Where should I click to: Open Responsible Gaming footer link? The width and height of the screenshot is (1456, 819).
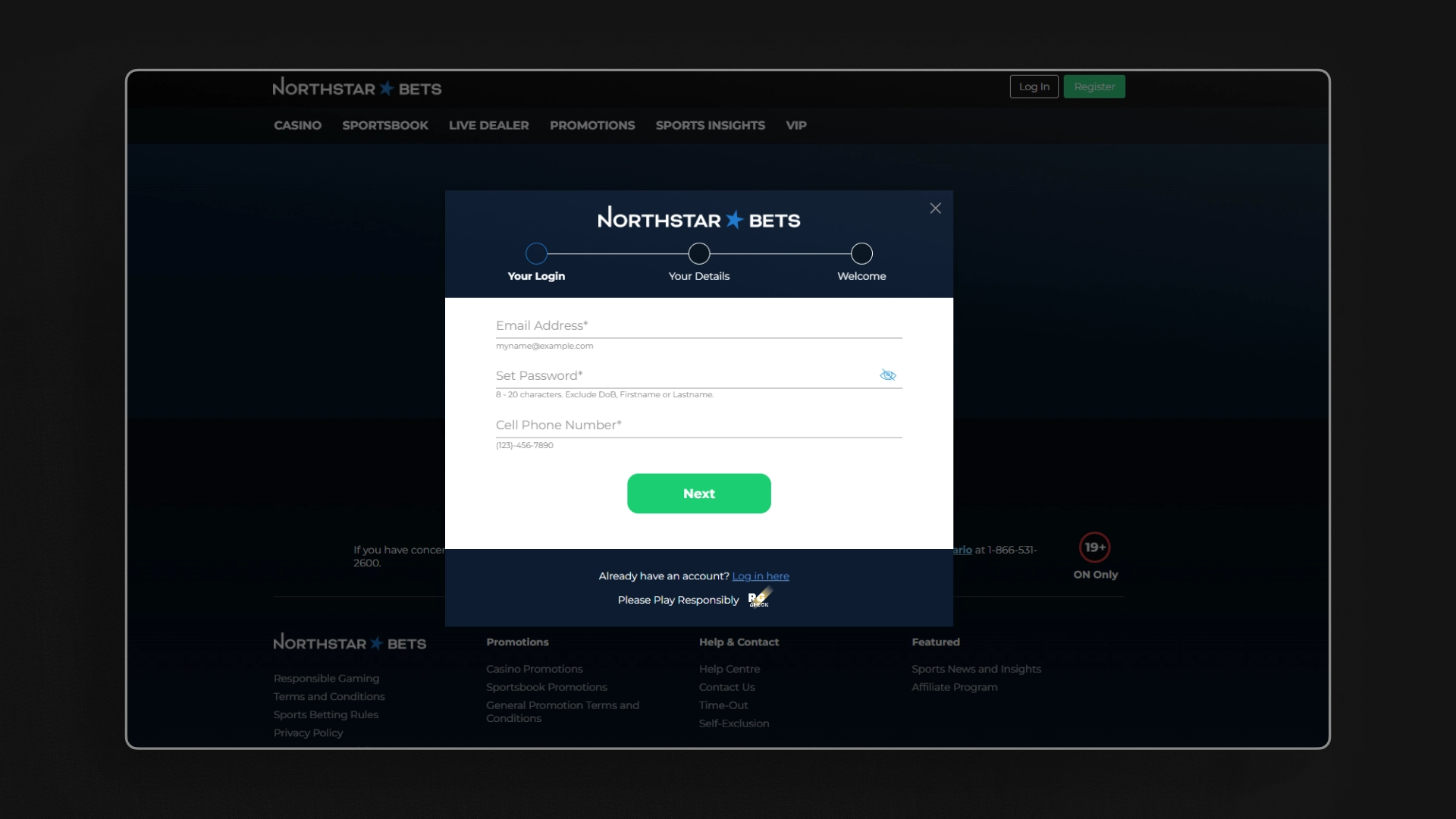(327, 679)
